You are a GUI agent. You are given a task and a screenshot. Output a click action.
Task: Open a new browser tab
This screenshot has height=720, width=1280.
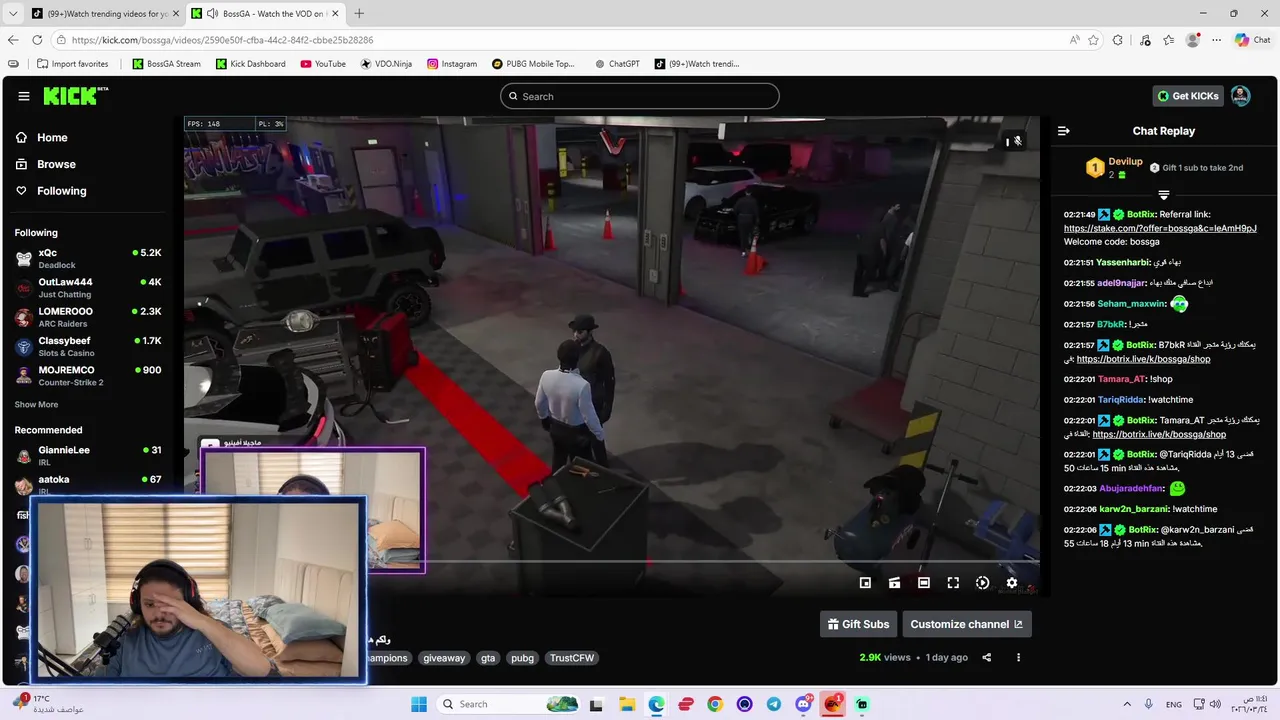pyautogui.click(x=359, y=13)
